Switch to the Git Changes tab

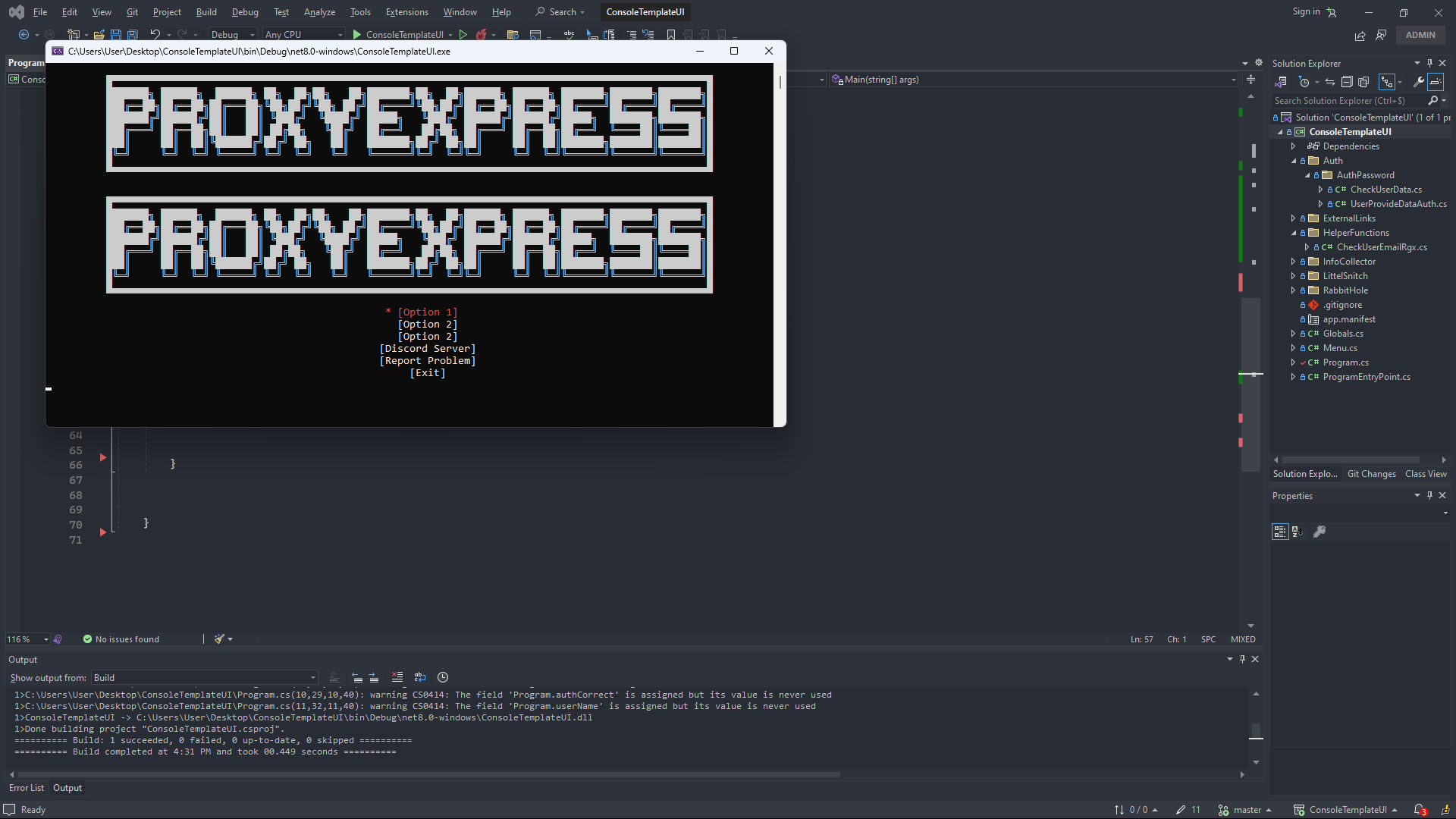(x=1371, y=474)
